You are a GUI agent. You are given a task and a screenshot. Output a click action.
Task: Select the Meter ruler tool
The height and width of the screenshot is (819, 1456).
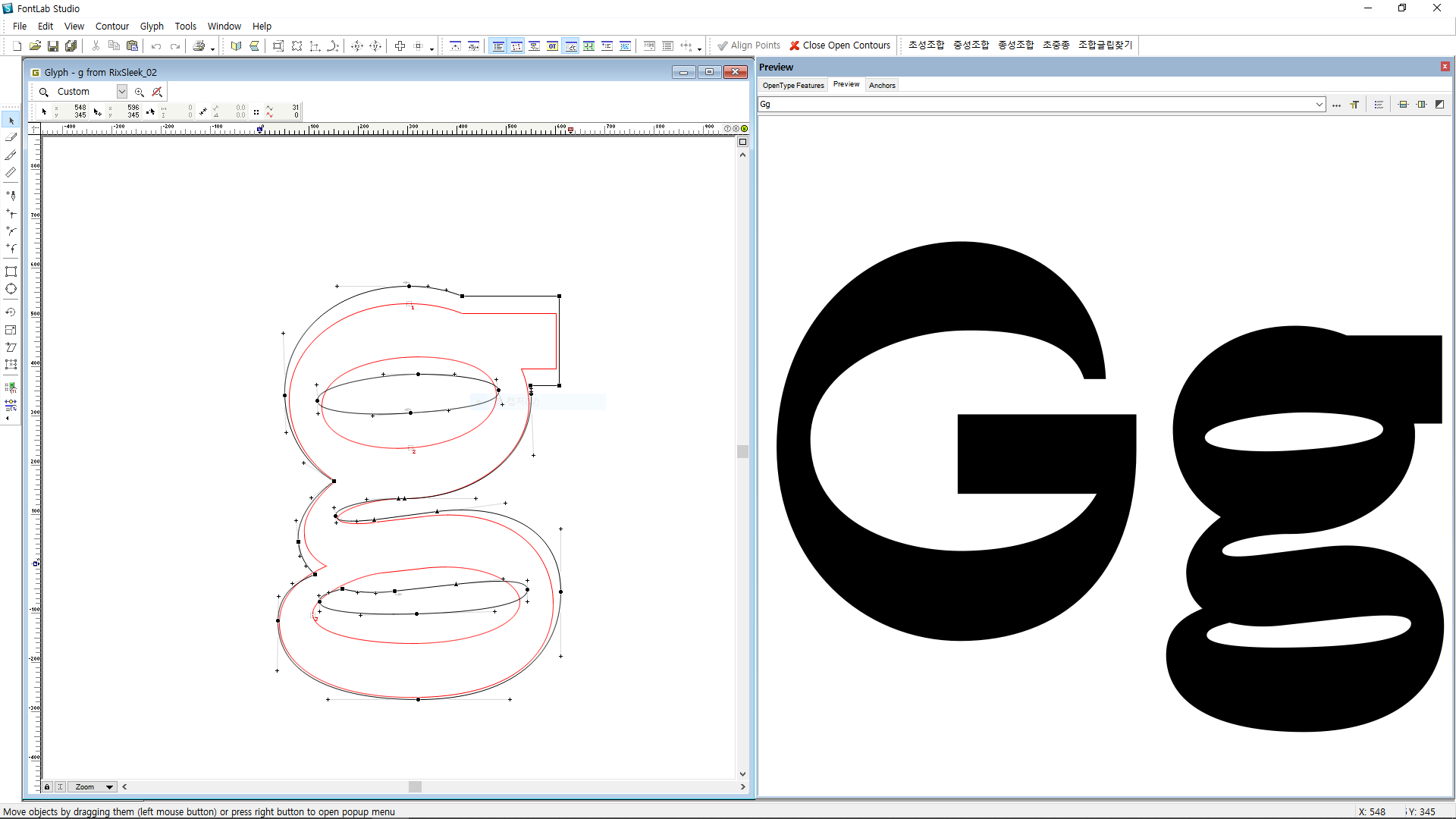click(11, 172)
